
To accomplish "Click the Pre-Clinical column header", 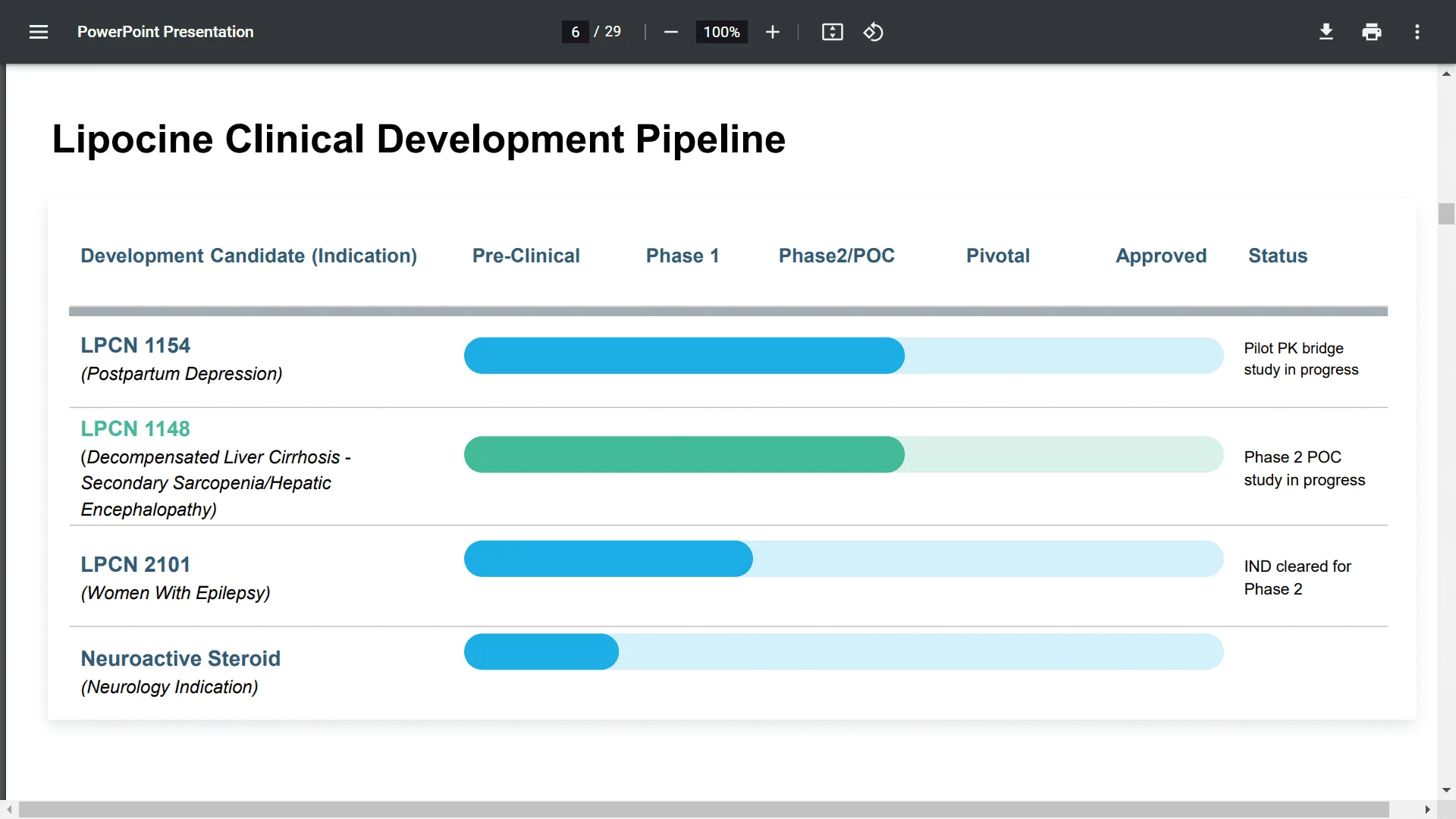I will click(526, 256).
